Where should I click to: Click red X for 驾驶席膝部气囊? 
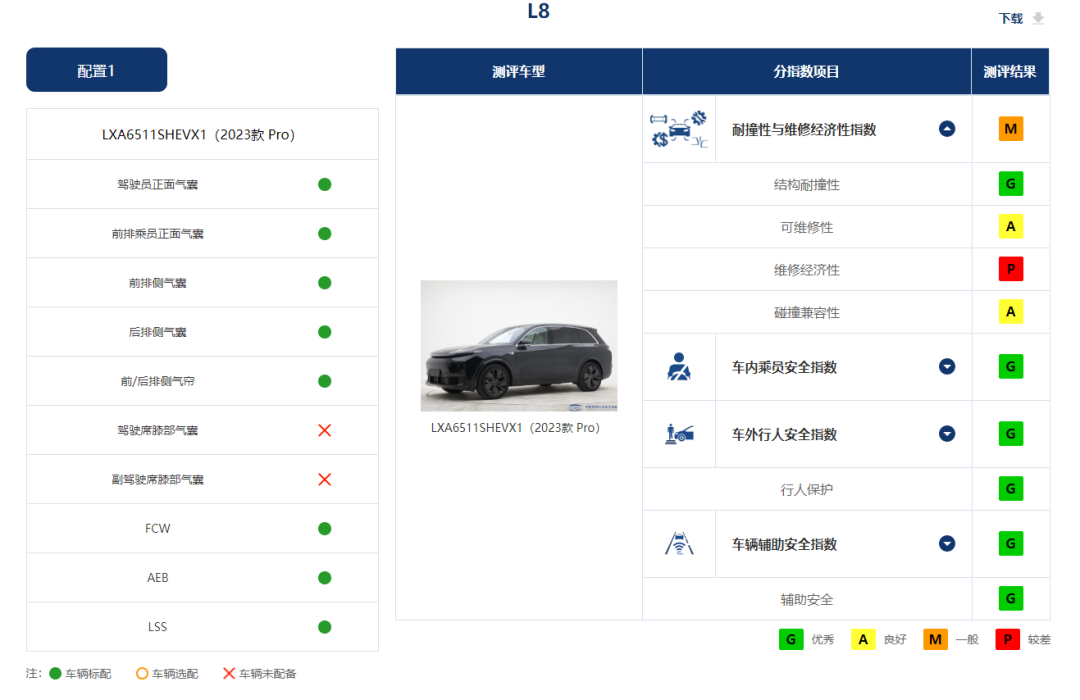(x=324, y=431)
